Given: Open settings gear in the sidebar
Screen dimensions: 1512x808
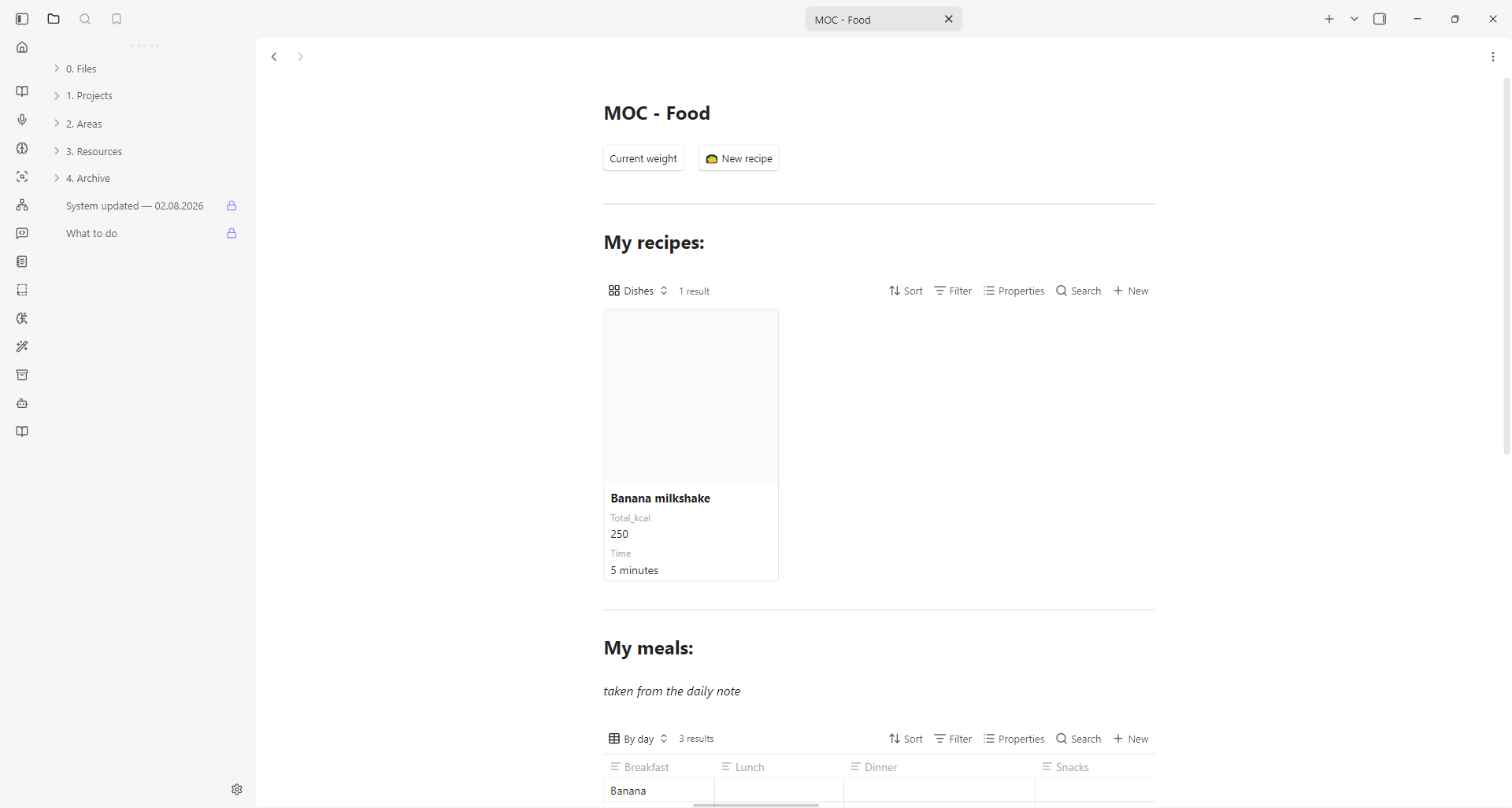Looking at the screenshot, I should click(237, 789).
